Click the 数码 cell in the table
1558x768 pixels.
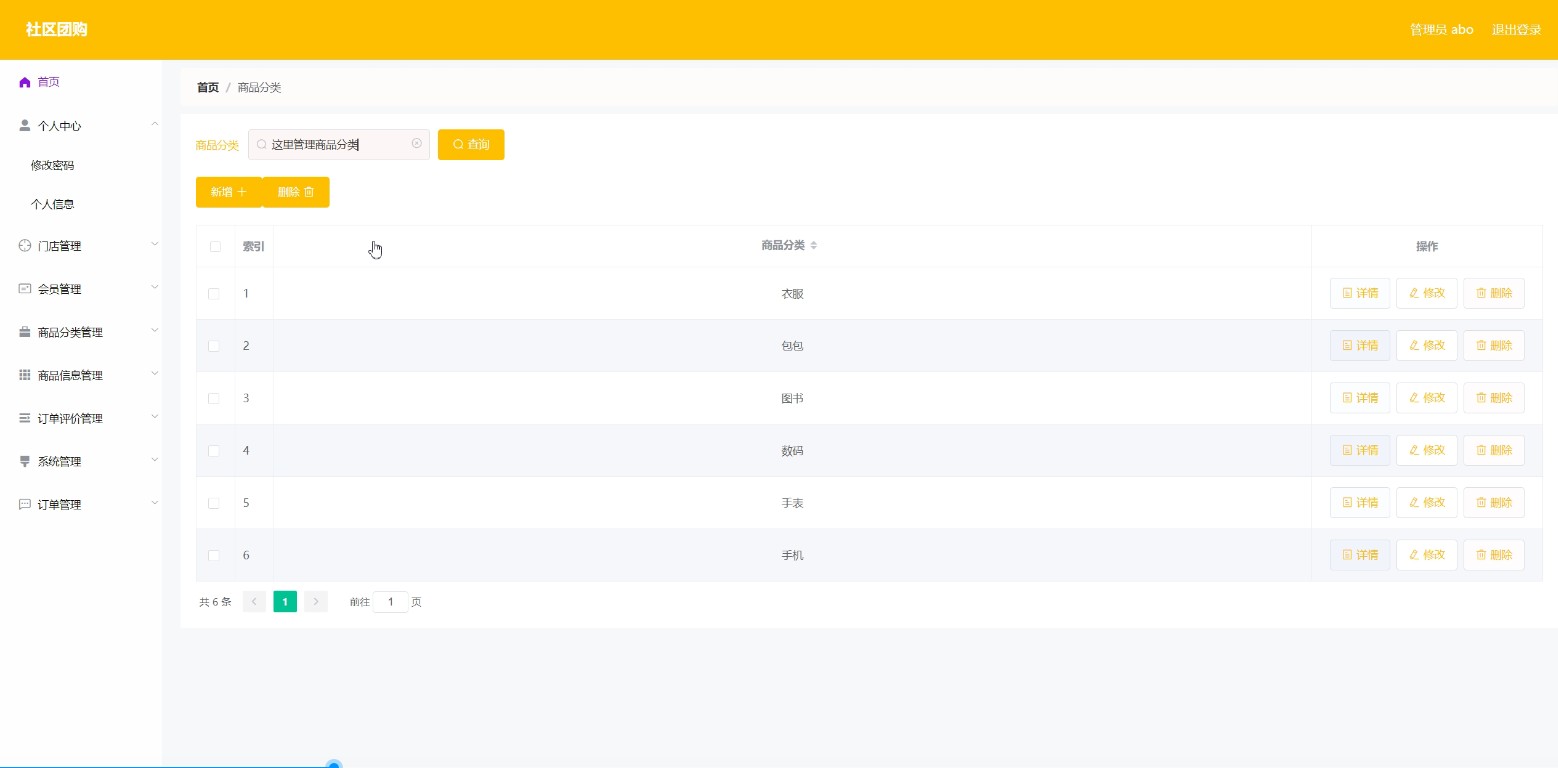792,451
